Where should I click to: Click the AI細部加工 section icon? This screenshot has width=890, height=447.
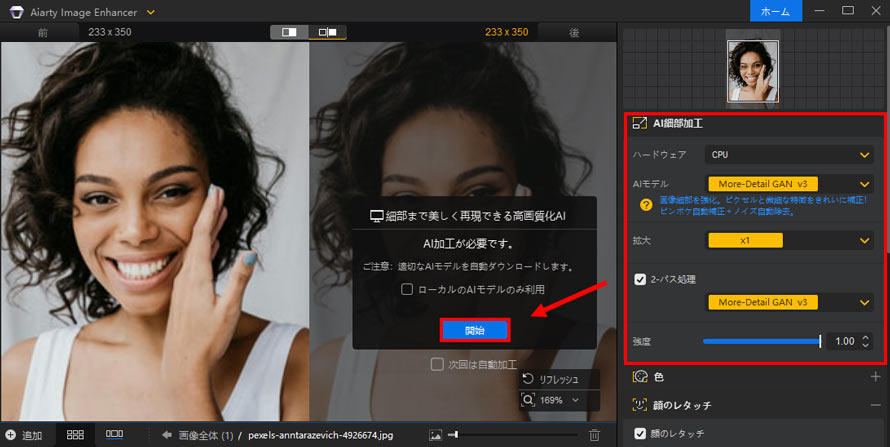point(640,123)
